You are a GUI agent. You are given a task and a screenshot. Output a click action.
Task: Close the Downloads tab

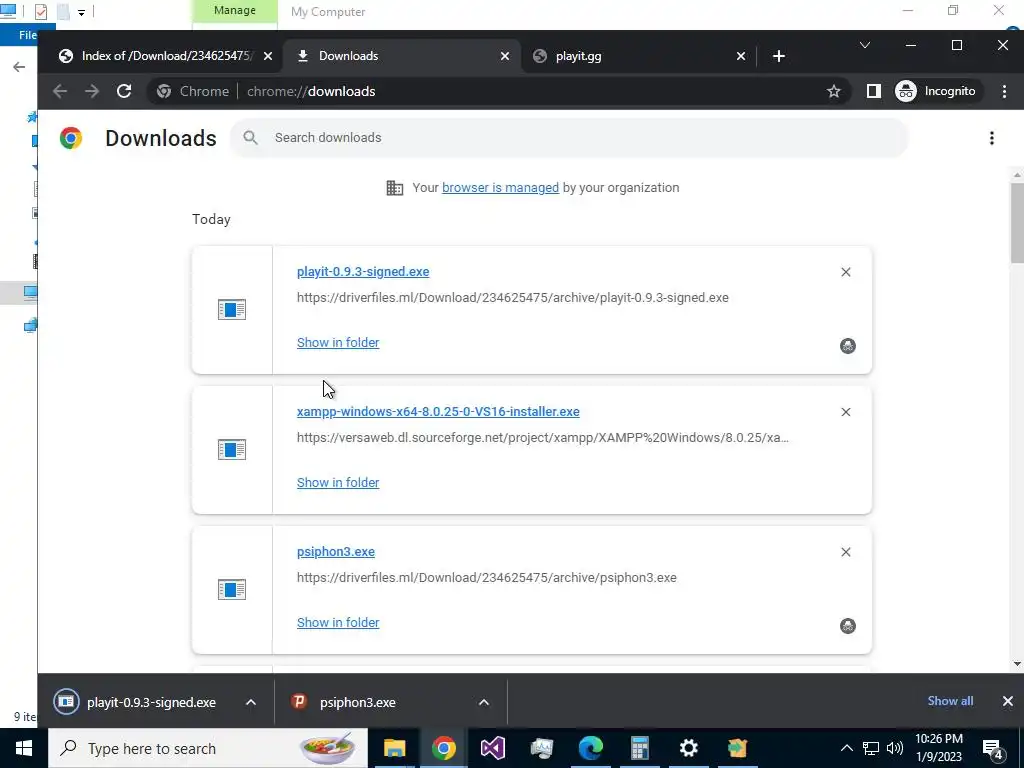point(505,56)
